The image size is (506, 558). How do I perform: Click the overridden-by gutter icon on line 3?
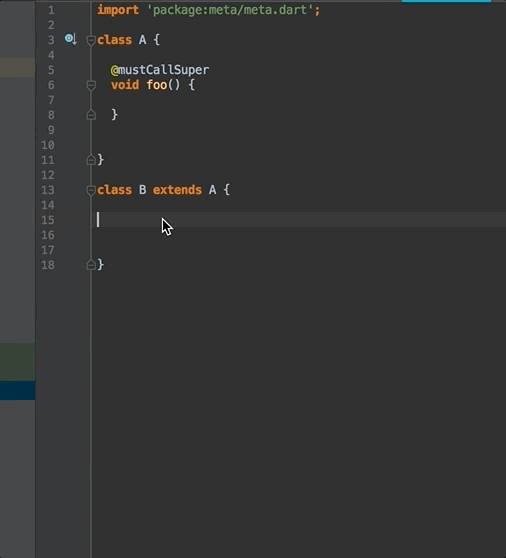70,39
